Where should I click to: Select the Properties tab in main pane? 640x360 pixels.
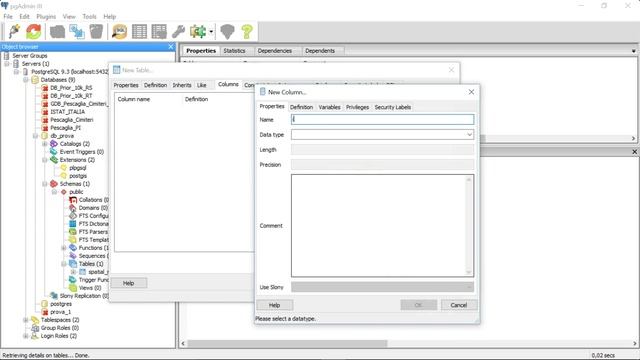click(201, 51)
